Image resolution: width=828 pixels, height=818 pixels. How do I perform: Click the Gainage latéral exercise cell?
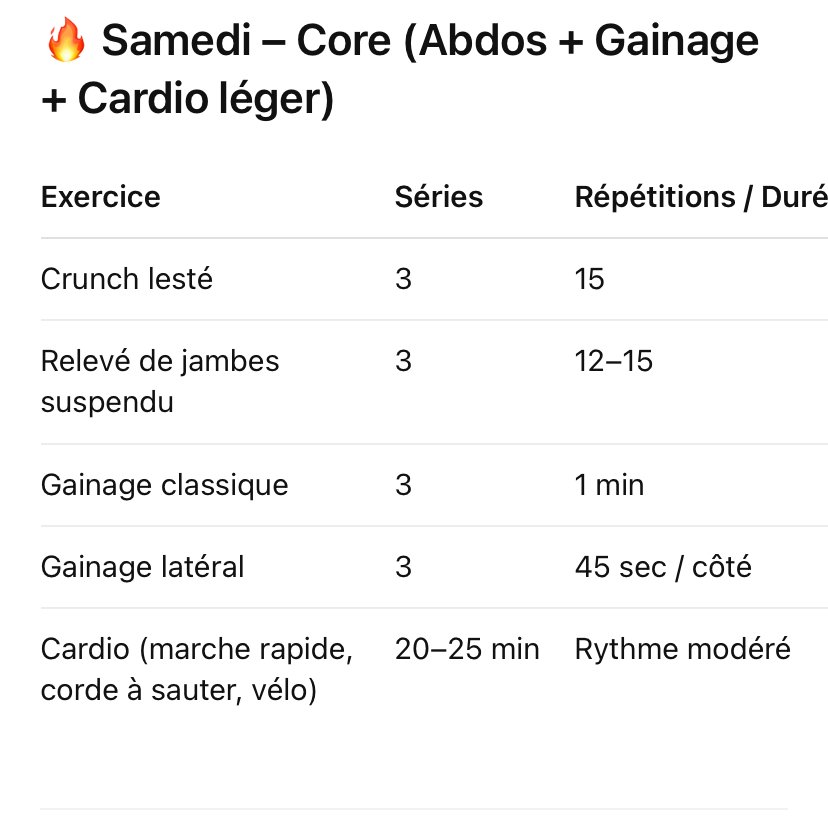pos(142,567)
